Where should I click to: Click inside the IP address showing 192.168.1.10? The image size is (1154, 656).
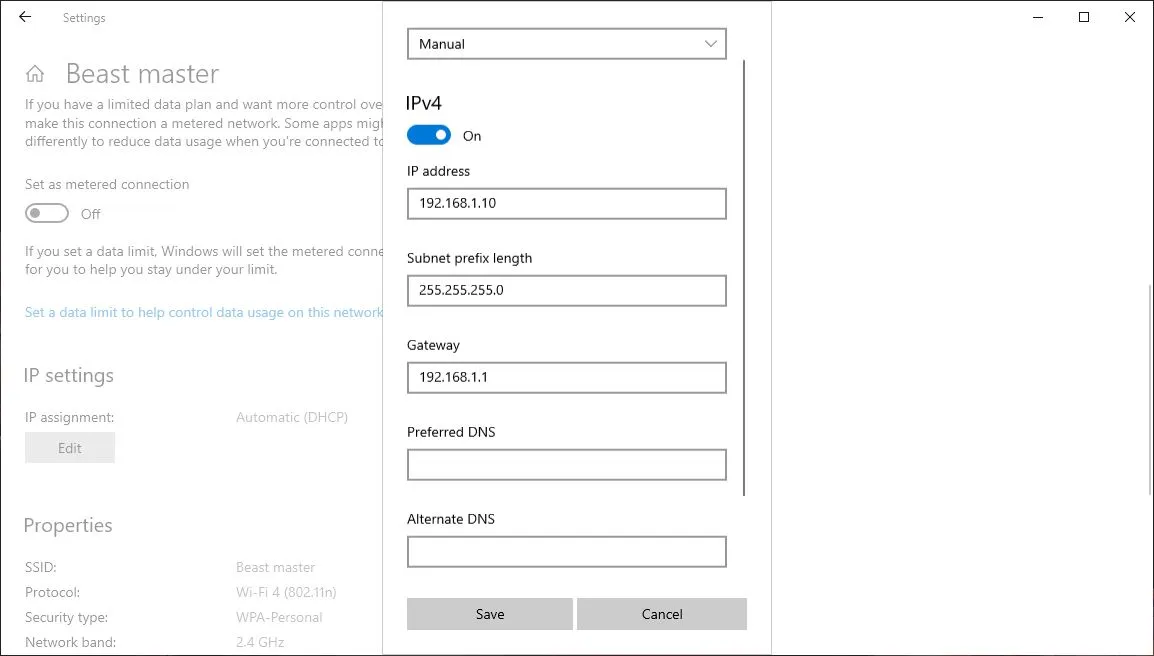pyautogui.click(x=566, y=203)
